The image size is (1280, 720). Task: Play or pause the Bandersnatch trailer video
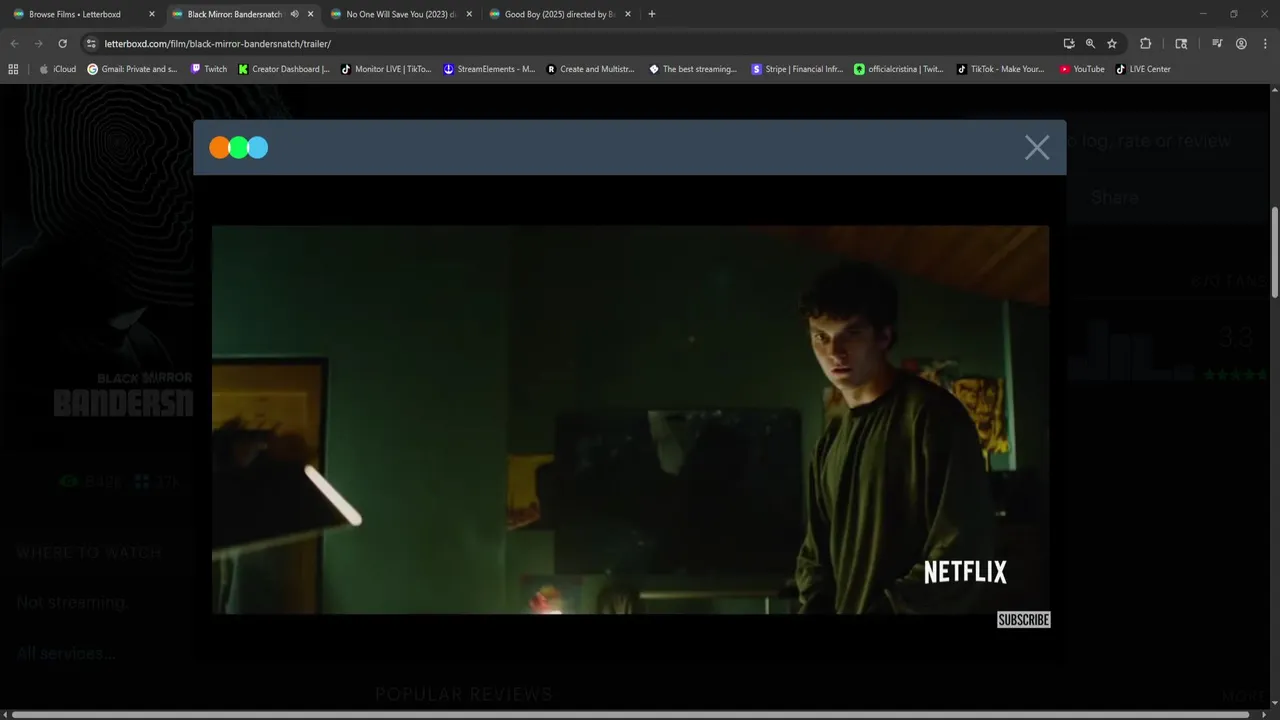(x=630, y=419)
